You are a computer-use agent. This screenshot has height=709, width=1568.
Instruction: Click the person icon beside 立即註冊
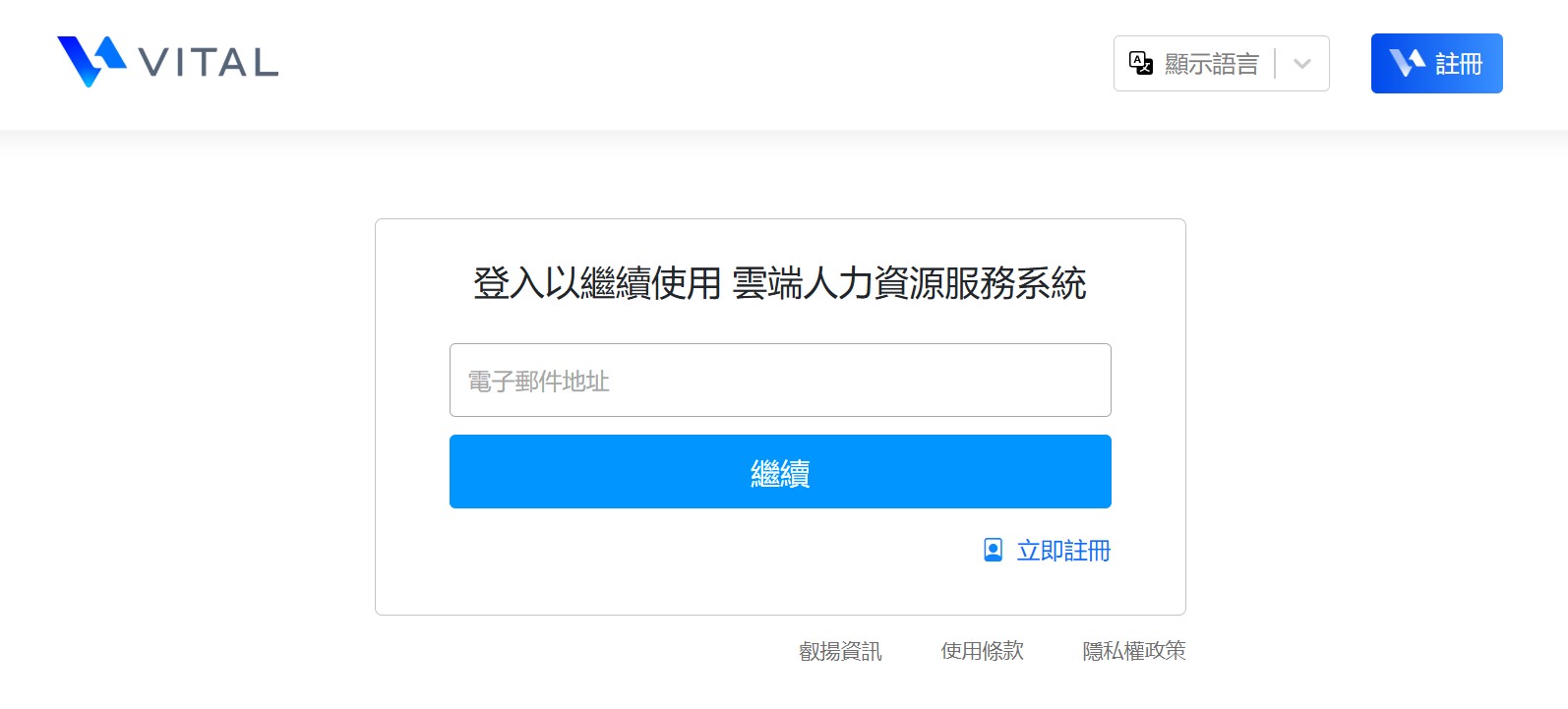coord(994,550)
